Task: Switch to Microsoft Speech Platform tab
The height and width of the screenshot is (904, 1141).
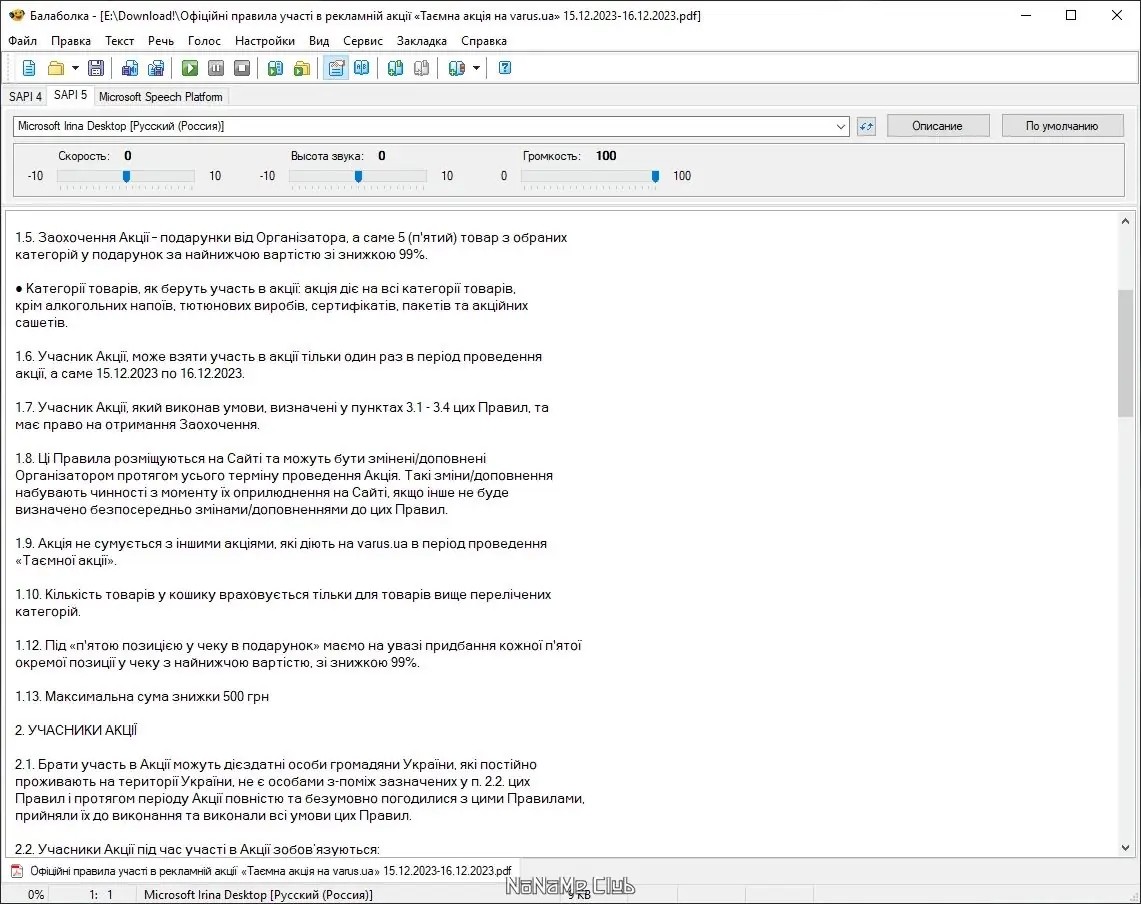Action: point(161,97)
